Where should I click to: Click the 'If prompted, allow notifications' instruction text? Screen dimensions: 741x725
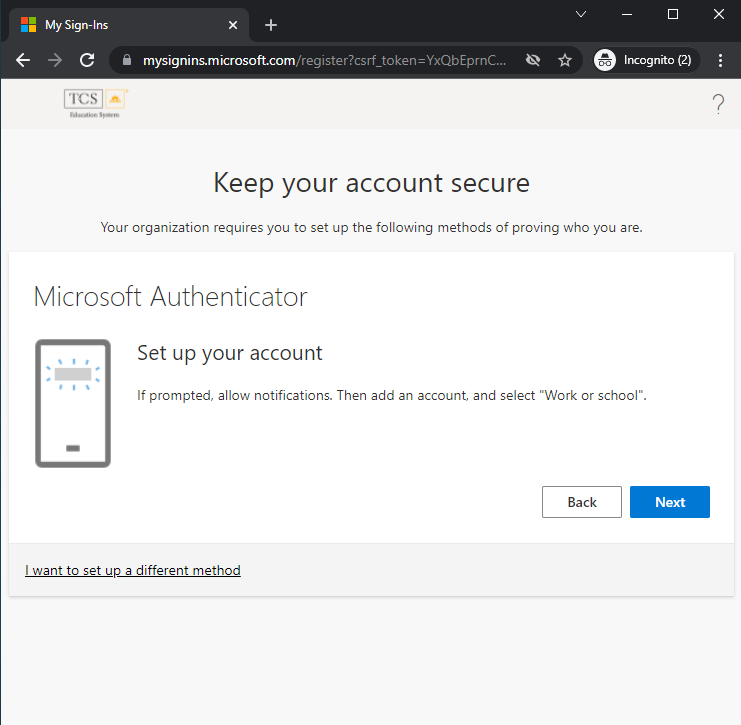pyautogui.click(x=391, y=395)
